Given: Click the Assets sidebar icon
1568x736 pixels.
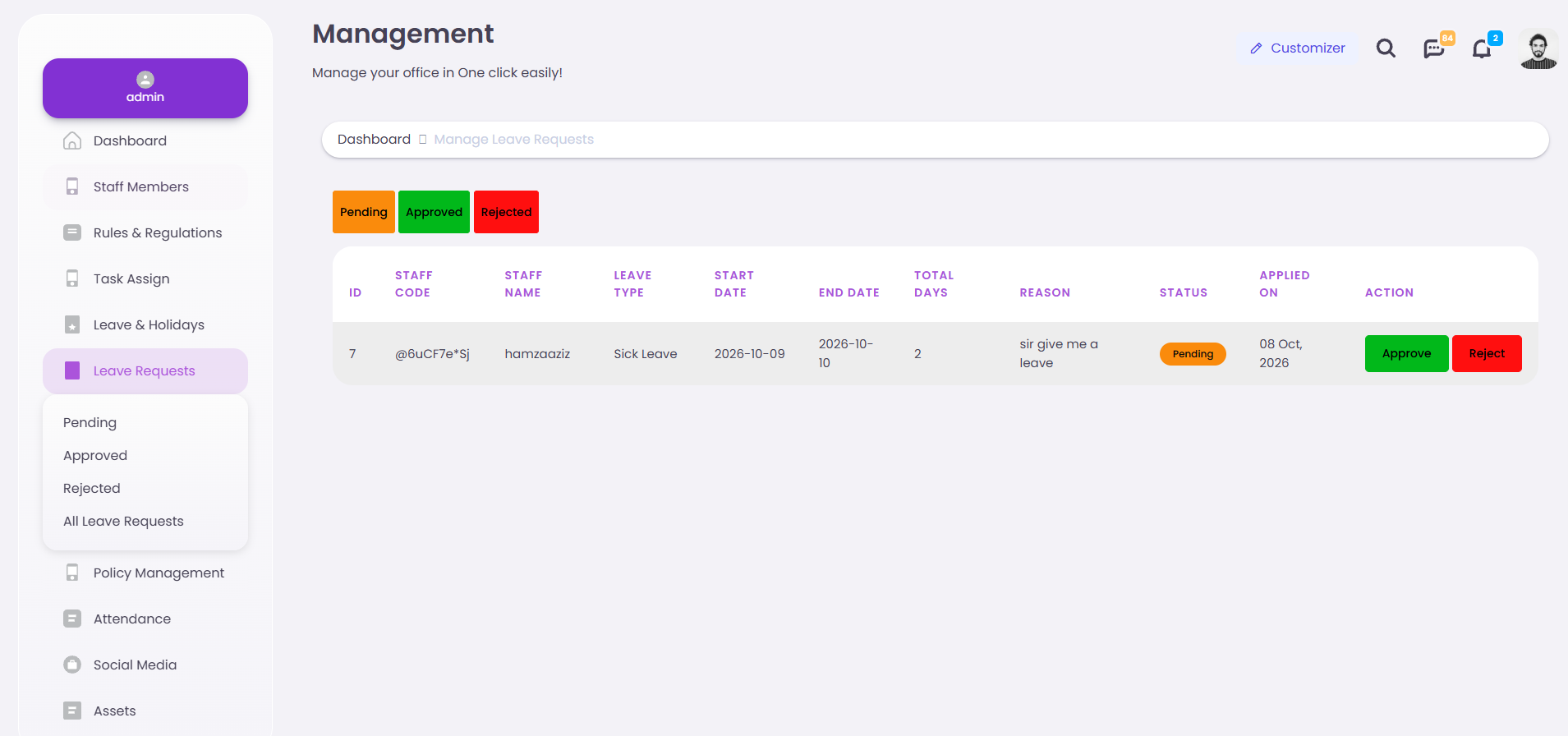Looking at the screenshot, I should [x=72, y=711].
